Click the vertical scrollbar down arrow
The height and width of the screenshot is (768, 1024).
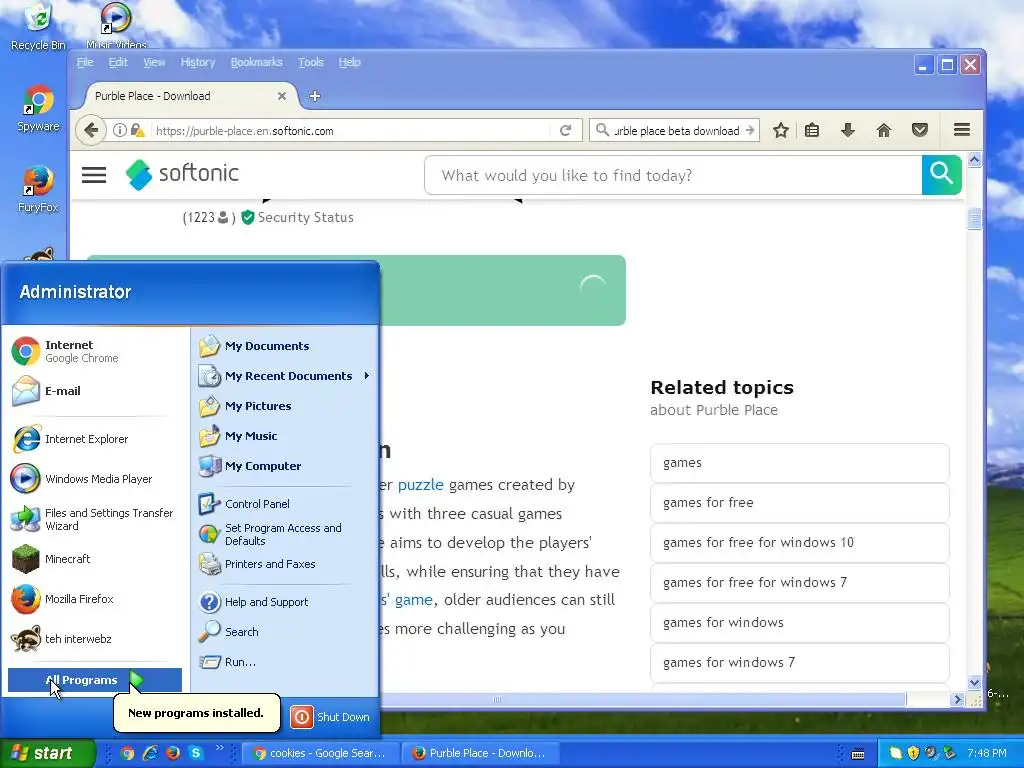click(x=974, y=683)
